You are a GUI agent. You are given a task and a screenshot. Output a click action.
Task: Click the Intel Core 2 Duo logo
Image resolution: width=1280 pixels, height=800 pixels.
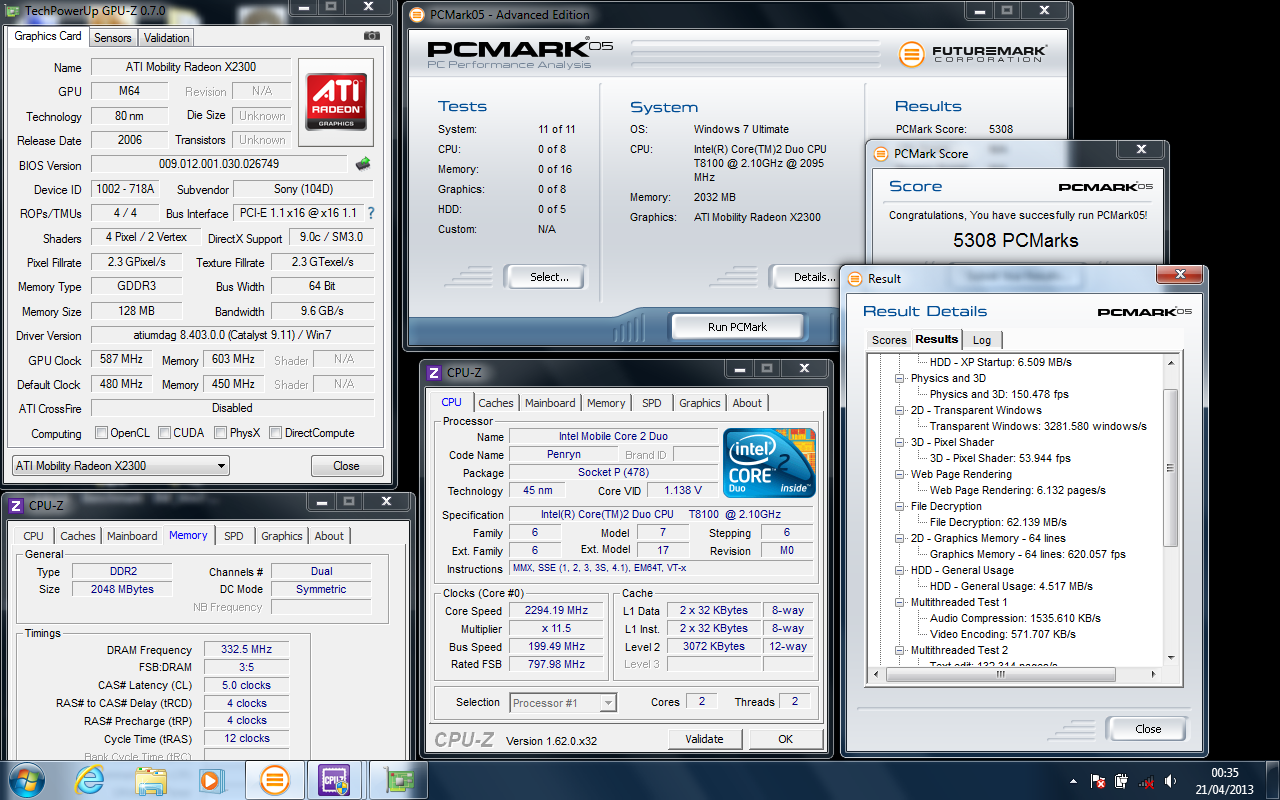(x=769, y=462)
